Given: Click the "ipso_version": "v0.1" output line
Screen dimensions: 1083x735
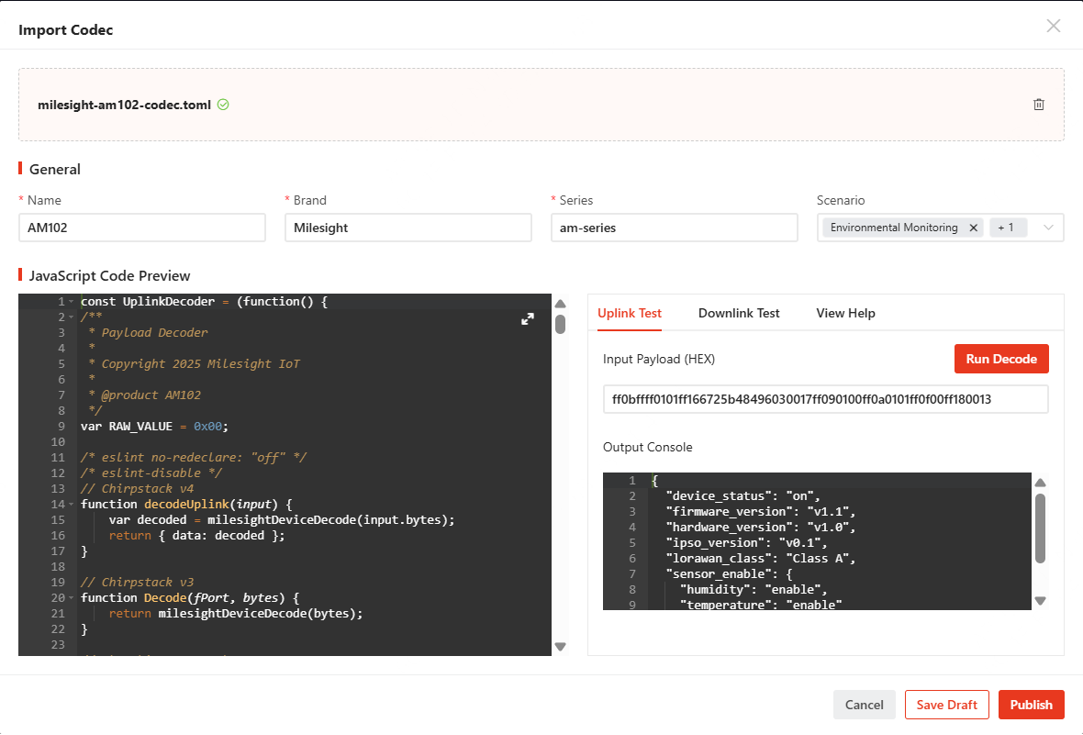Looking at the screenshot, I should coord(747,543).
